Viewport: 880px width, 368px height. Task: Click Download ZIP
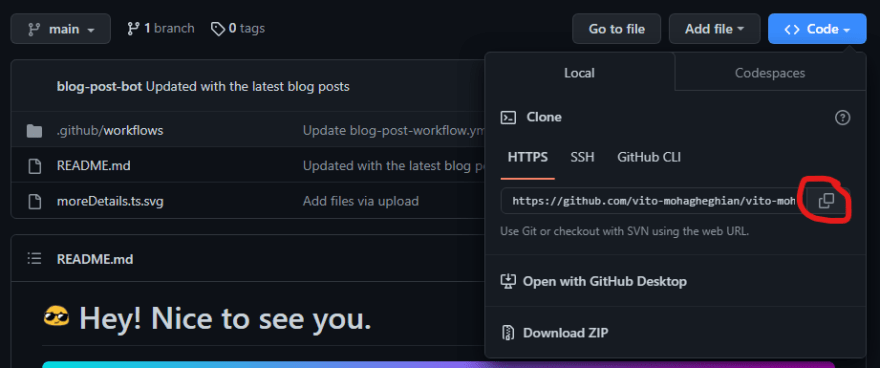[x=565, y=333]
